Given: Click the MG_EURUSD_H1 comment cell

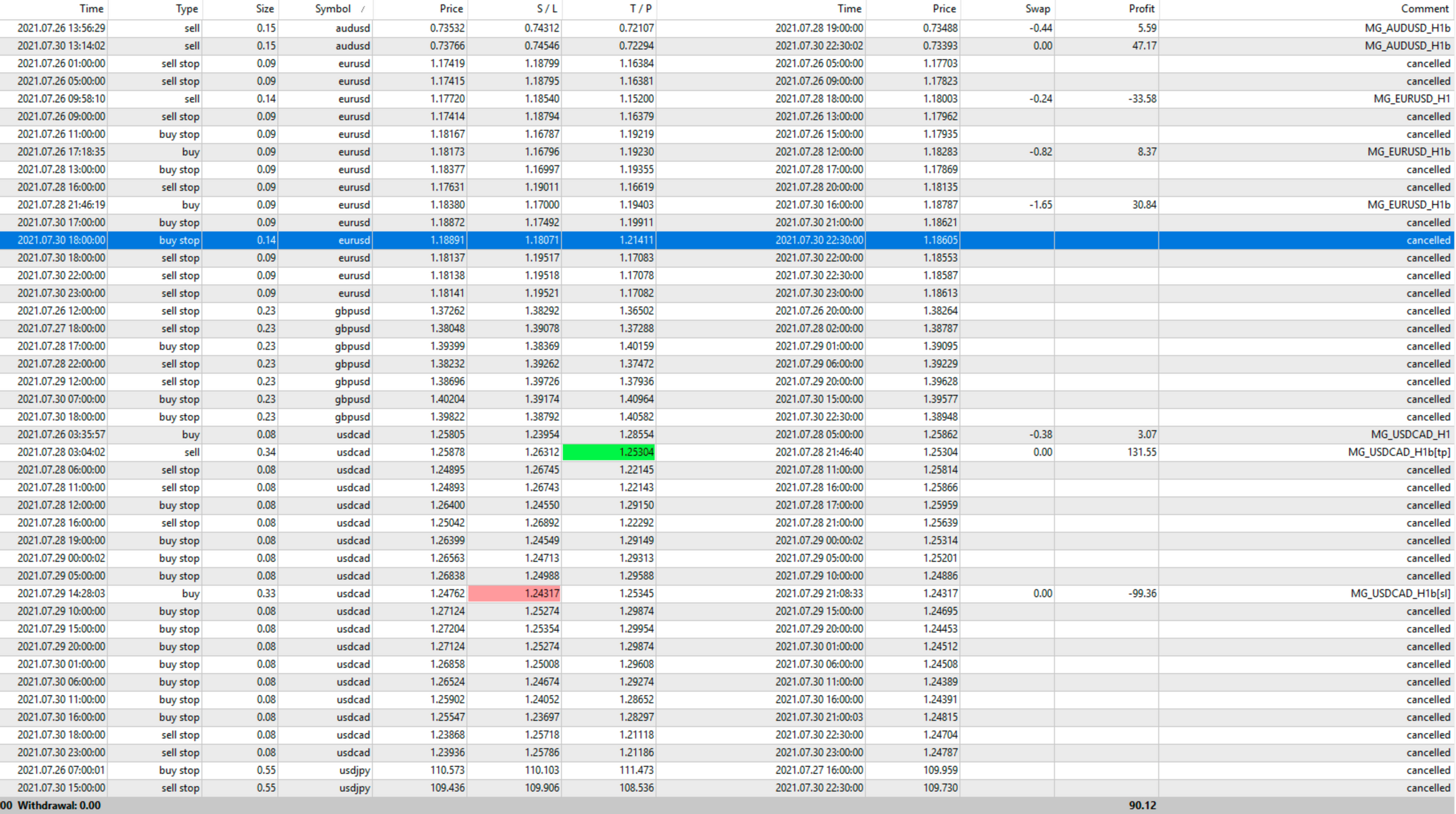Looking at the screenshot, I should [x=1411, y=99].
